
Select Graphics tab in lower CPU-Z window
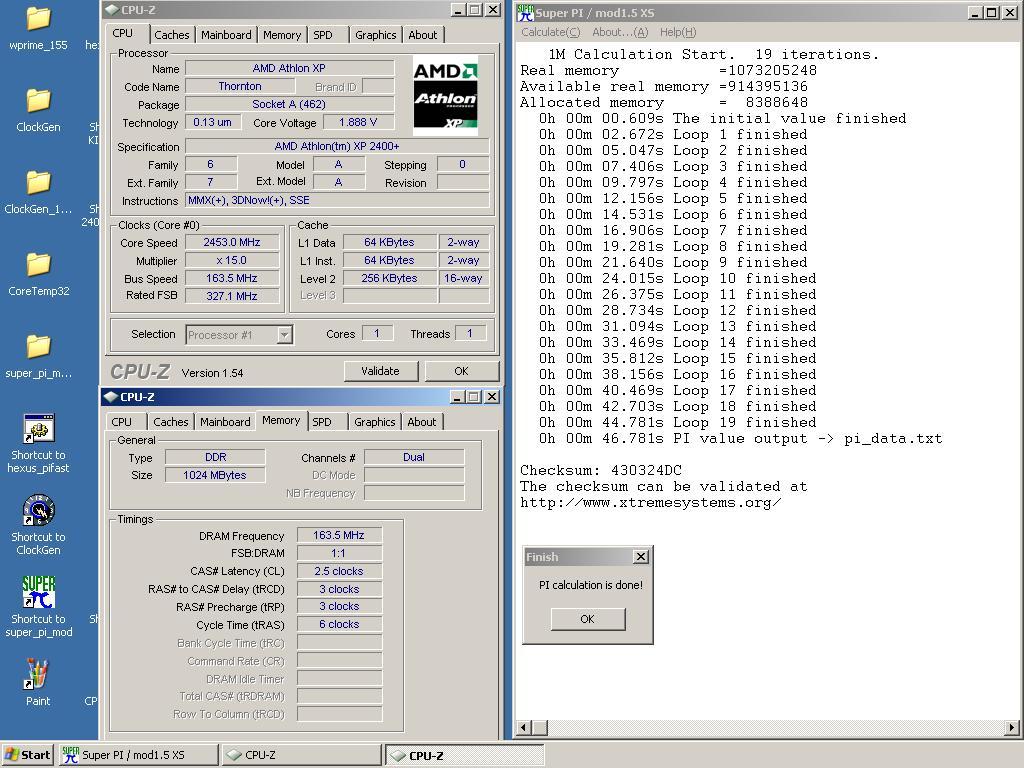pyautogui.click(x=375, y=422)
